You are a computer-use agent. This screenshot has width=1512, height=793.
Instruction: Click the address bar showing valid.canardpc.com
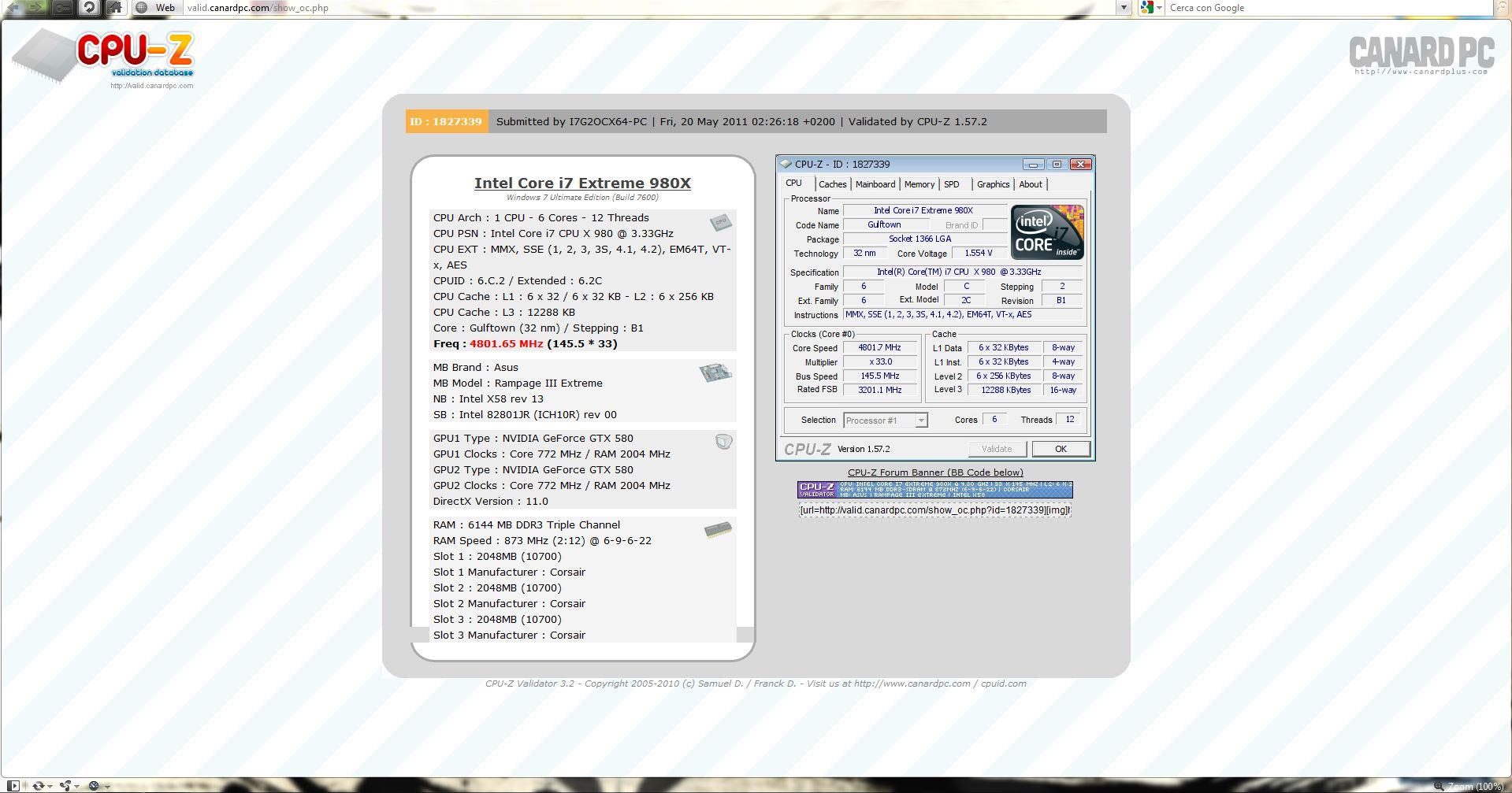[x=650, y=7]
